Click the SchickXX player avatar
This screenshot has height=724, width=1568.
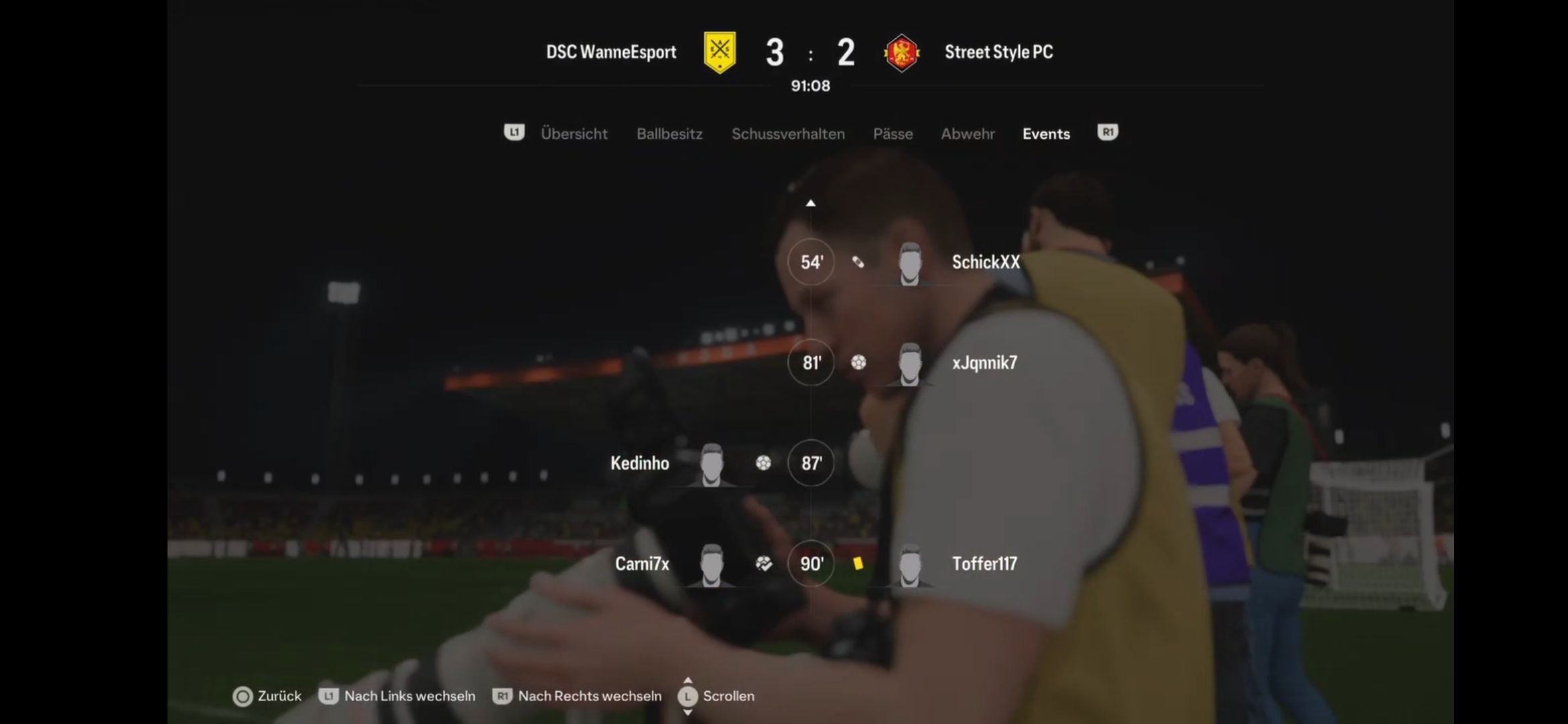909,264
